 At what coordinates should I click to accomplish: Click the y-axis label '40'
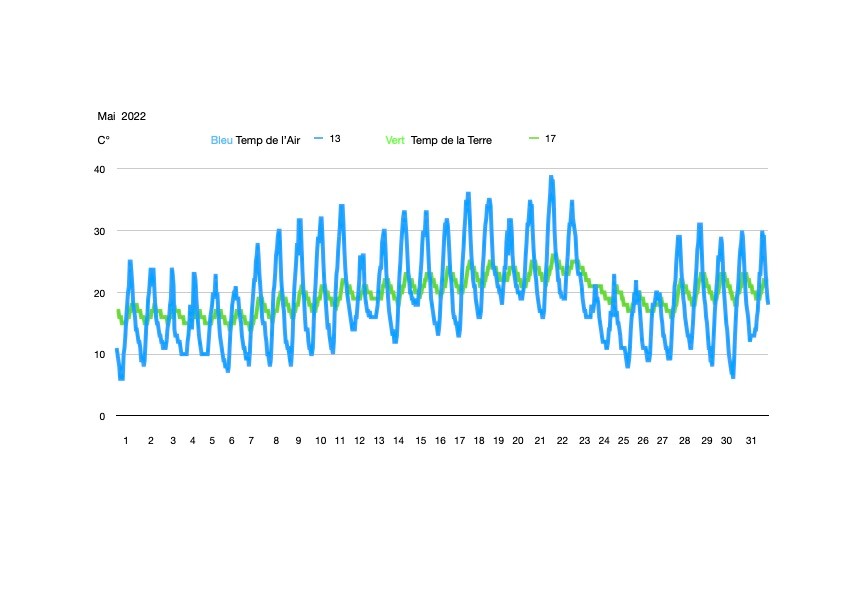pyautogui.click(x=99, y=170)
